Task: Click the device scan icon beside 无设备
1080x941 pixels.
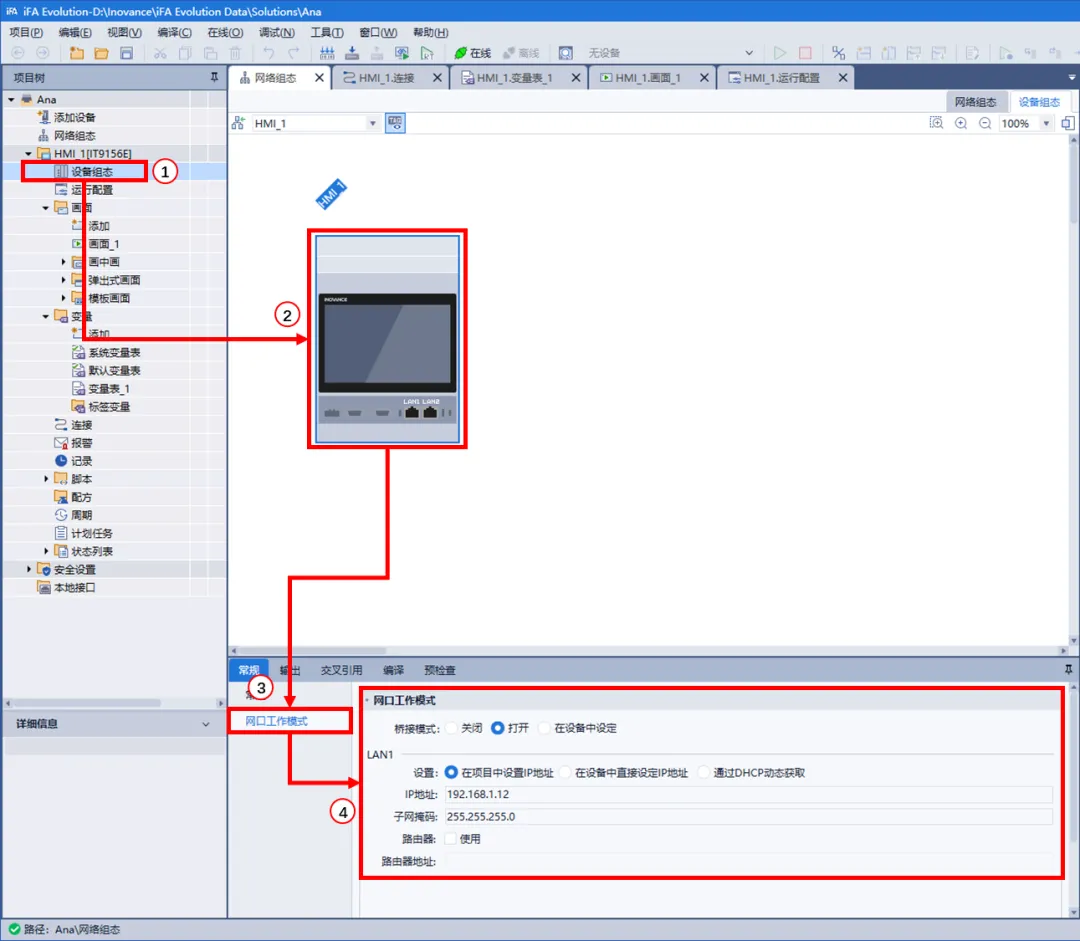Action: coord(565,53)
